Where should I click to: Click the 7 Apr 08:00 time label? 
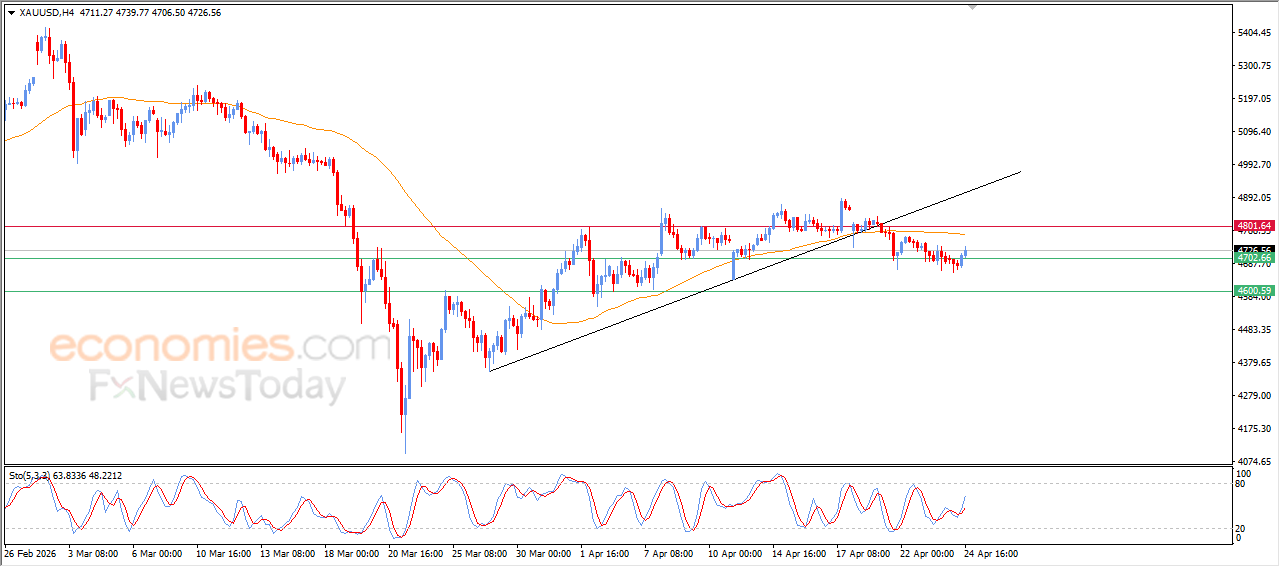coord(670,552)
